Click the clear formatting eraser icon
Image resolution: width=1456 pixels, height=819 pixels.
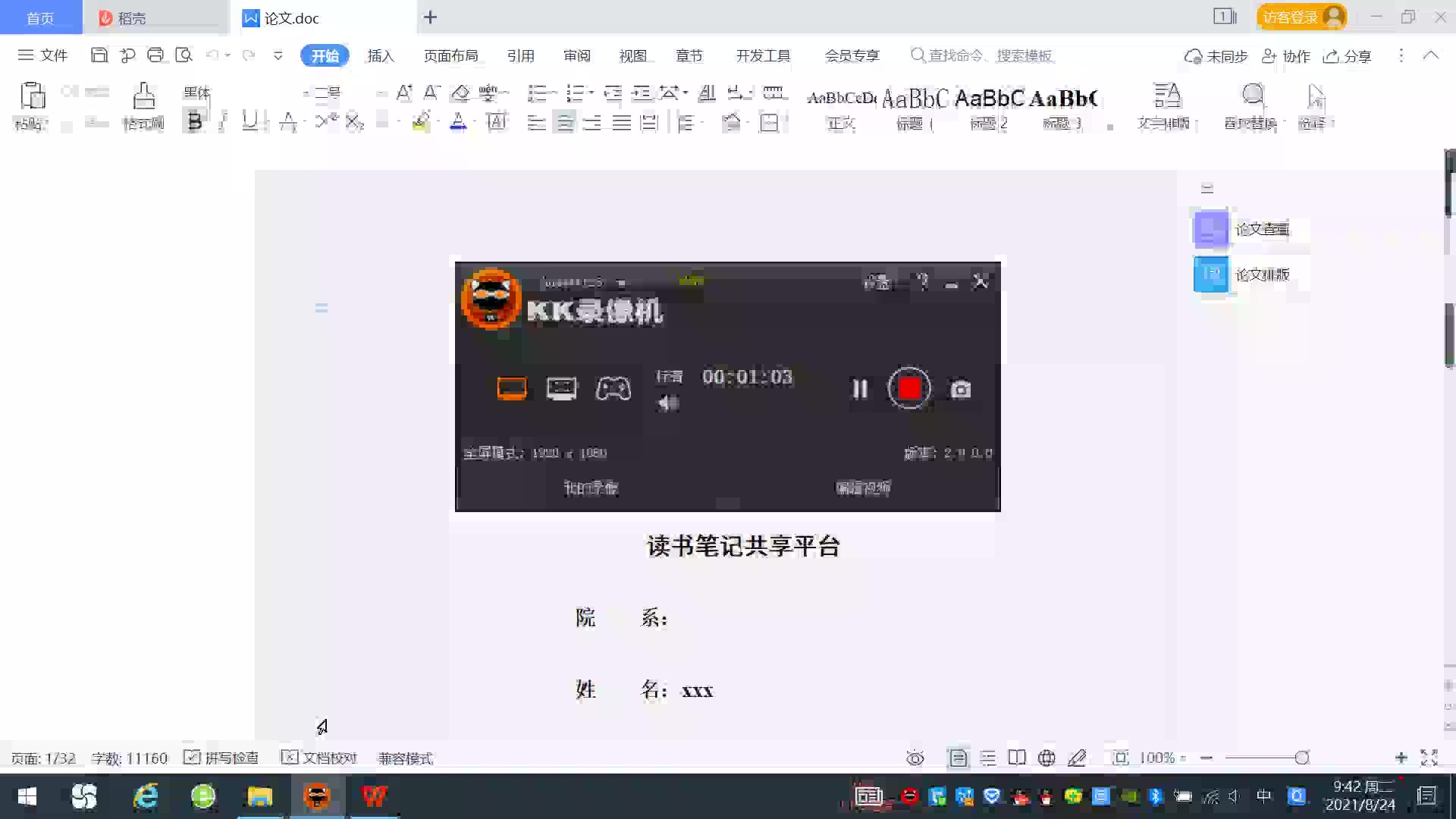coord(460,93)
